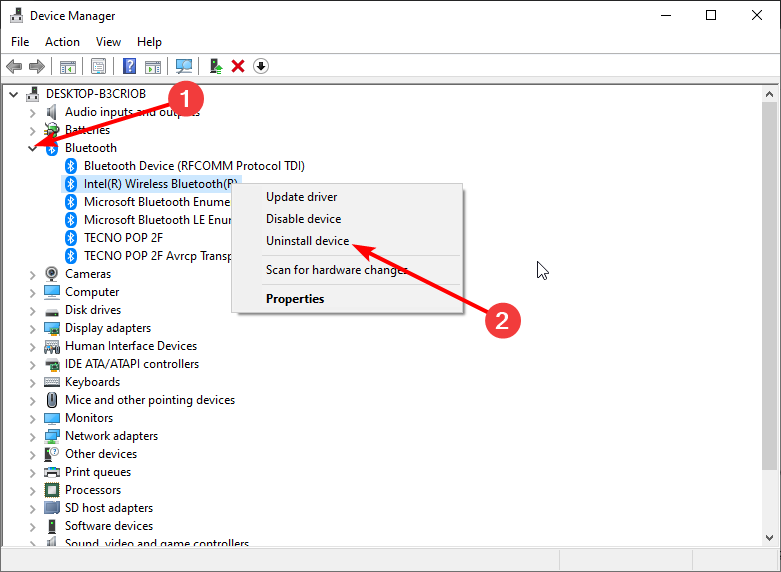The width and height of the screenshot is (781, 572).
Task: Open the Action menu
Action: [62, 42]
